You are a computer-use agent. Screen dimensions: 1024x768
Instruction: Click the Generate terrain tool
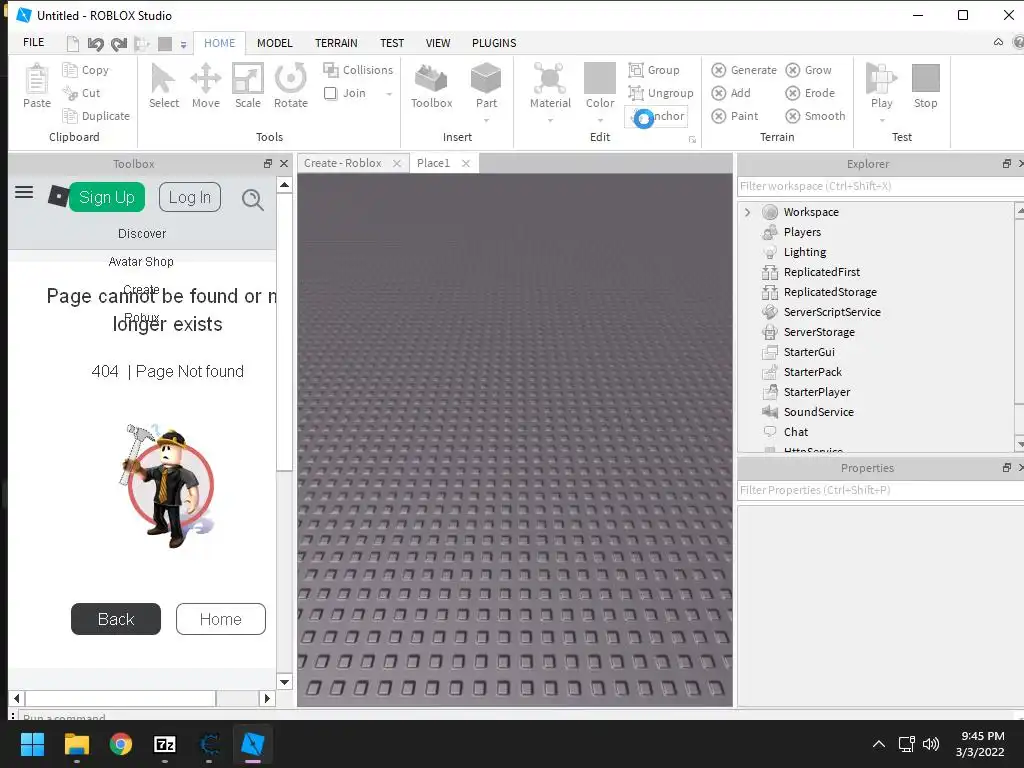tap(744, 70)
